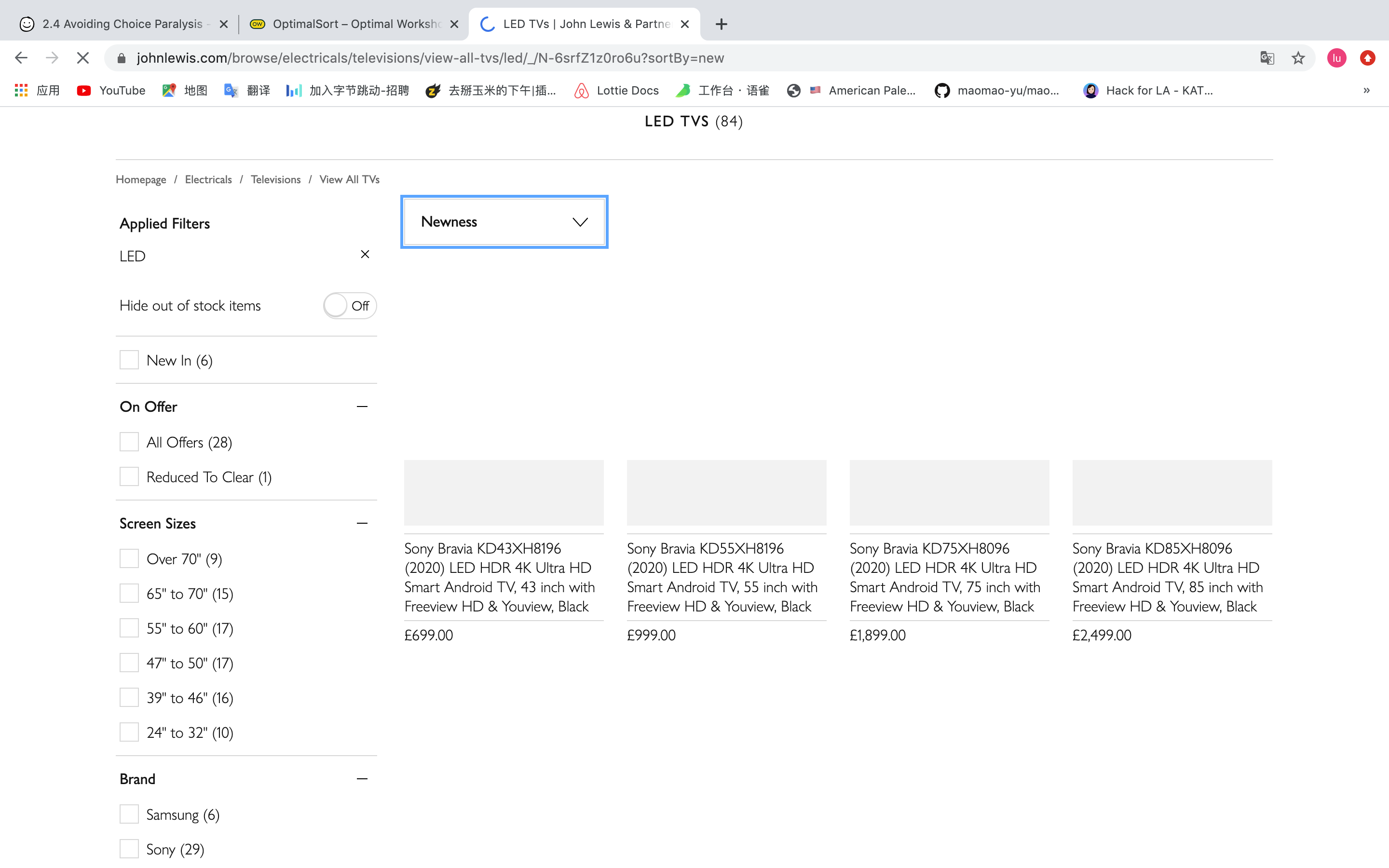
Task: Open the Google Maps 地图 bookmark
Action: 185,90
